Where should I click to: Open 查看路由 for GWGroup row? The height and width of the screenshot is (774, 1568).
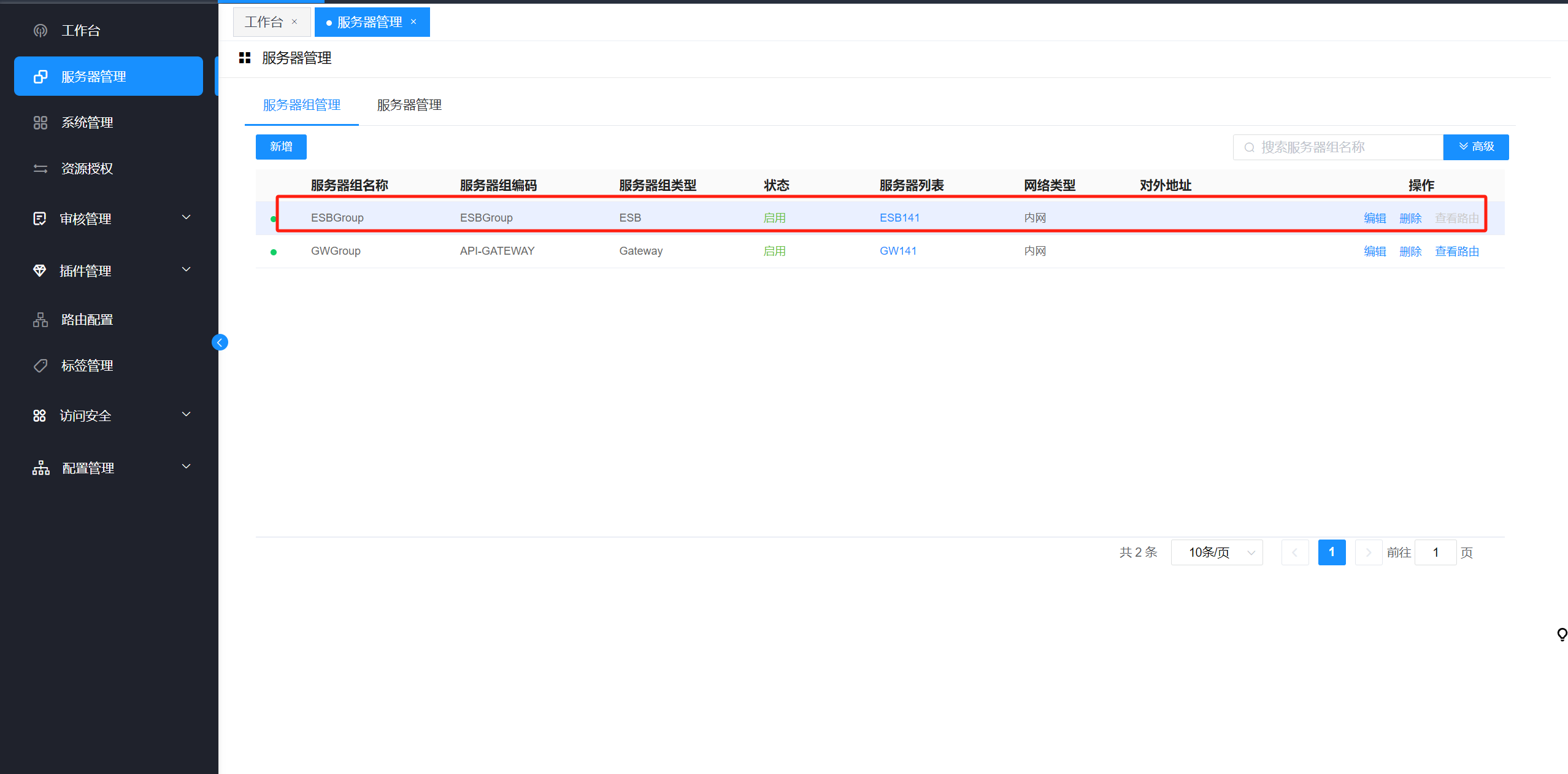click(1456, 251)
